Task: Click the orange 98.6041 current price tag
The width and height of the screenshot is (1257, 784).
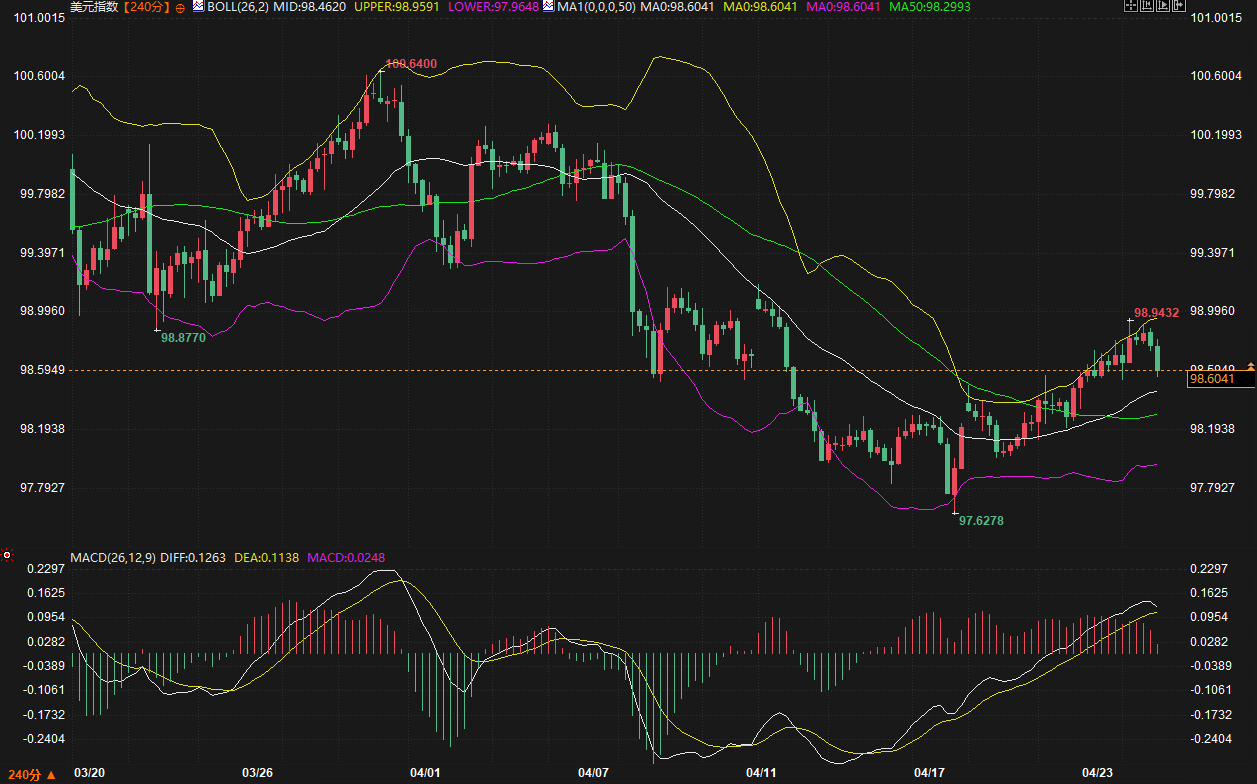Action: [1212, 379]
